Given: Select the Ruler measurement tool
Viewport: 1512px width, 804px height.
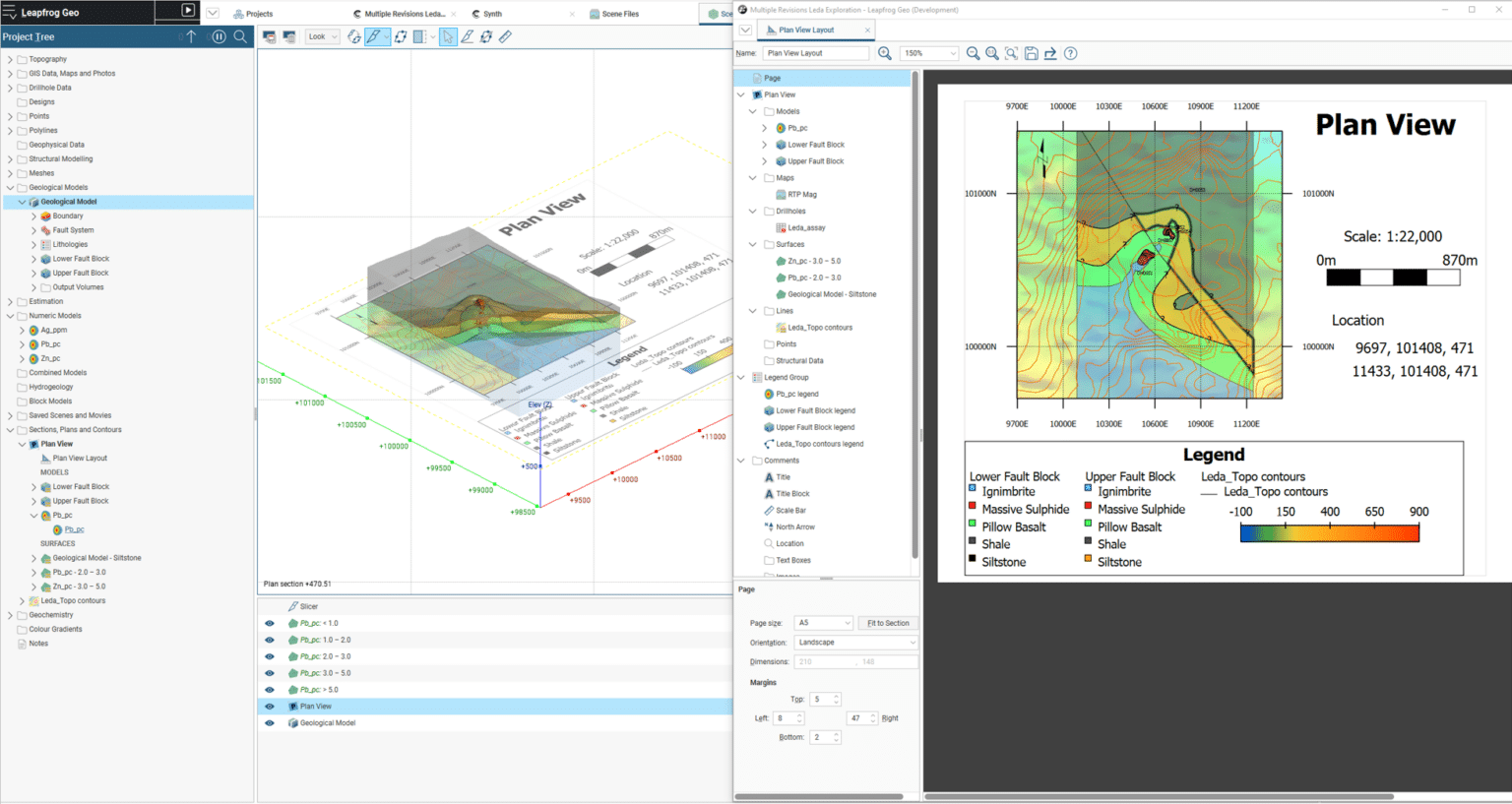Looking at the screenshot, I should (x=505, y=36).
